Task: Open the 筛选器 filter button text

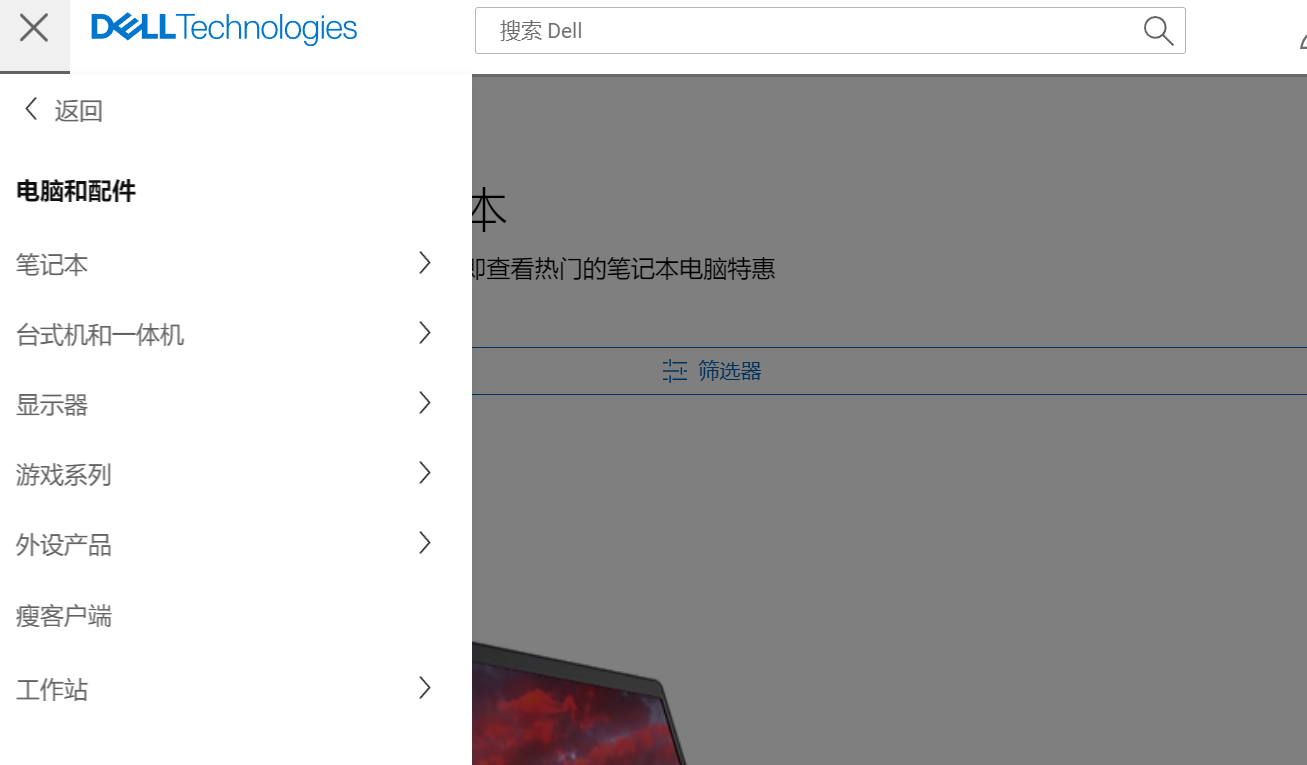Action: pos(730,371)
